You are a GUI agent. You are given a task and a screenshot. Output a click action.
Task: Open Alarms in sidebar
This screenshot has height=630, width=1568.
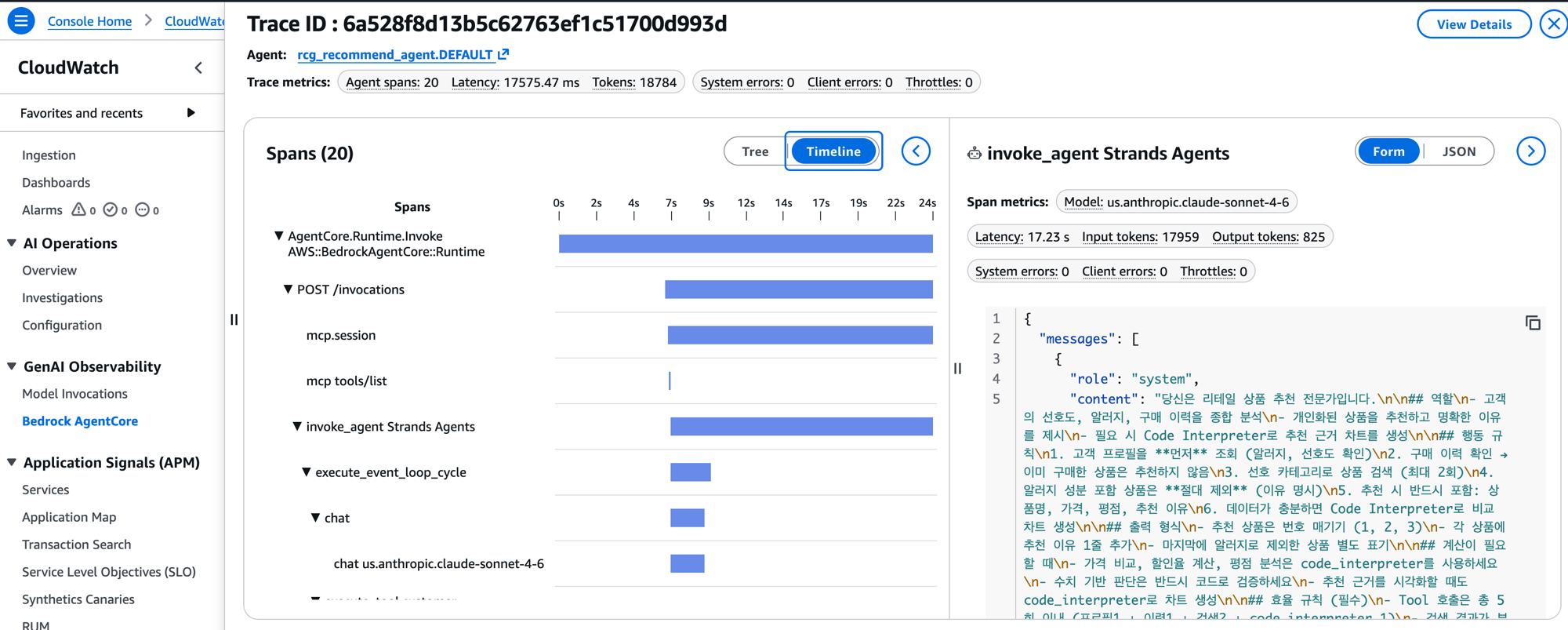click(x=42, y=210)
